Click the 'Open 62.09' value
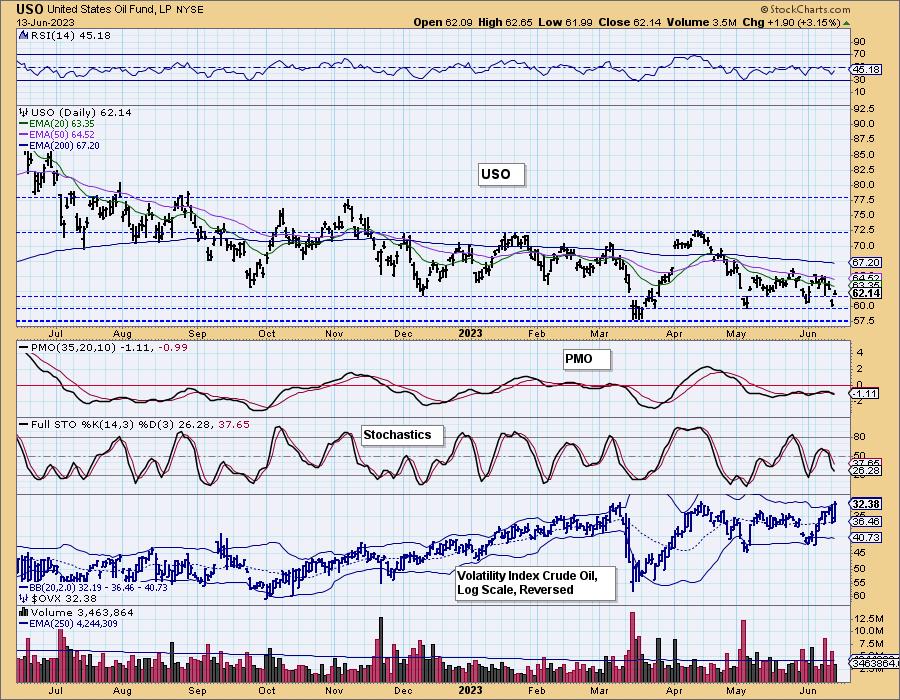Screen dimensions: 900x700 tap(443, 22)
